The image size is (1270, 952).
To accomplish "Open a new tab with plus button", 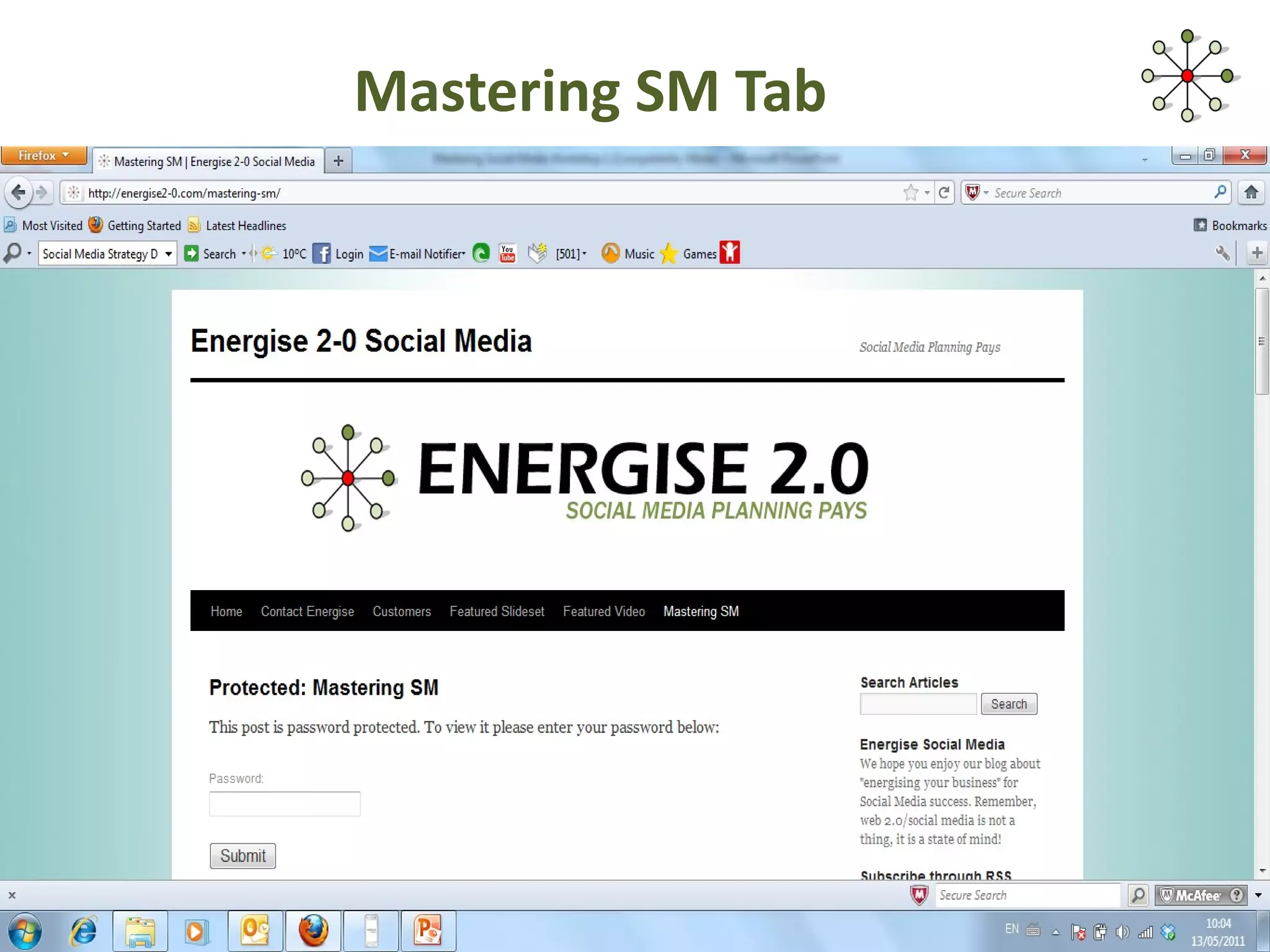I will pyautogui.click(x=338, y=161).
